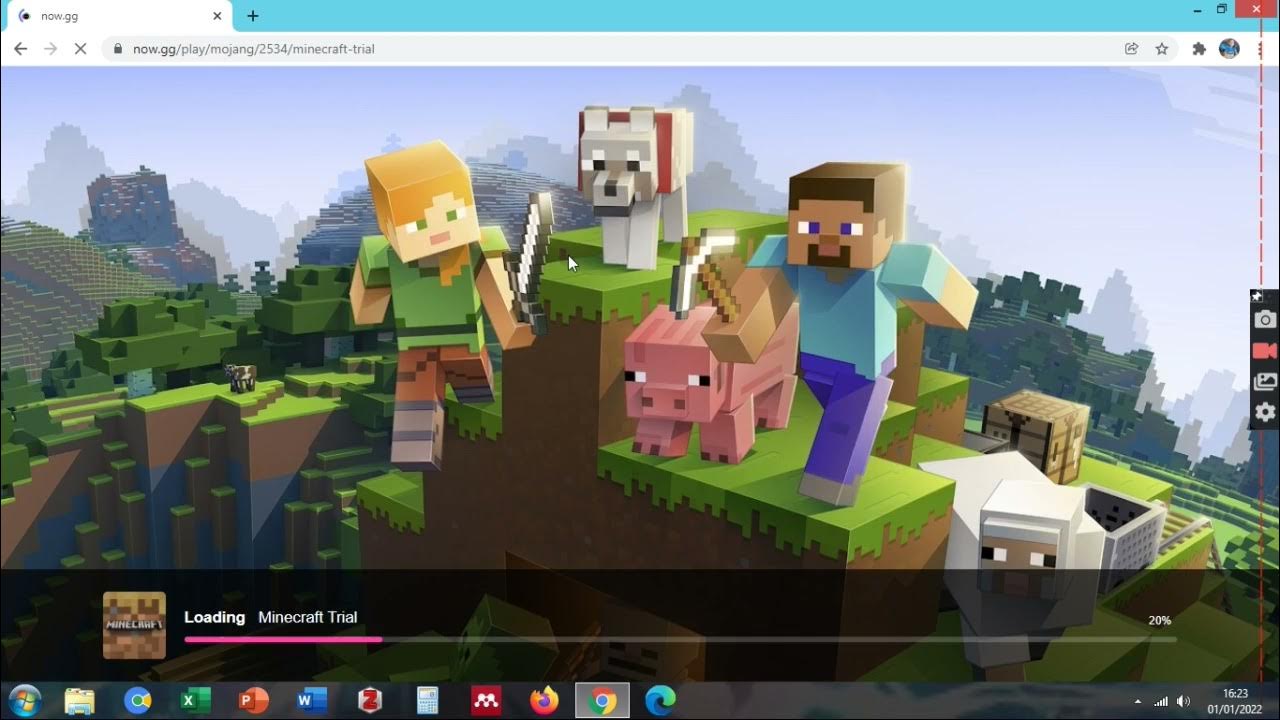
Task: Open recorder settings gear icon
Action: [x=1265, y=412]
